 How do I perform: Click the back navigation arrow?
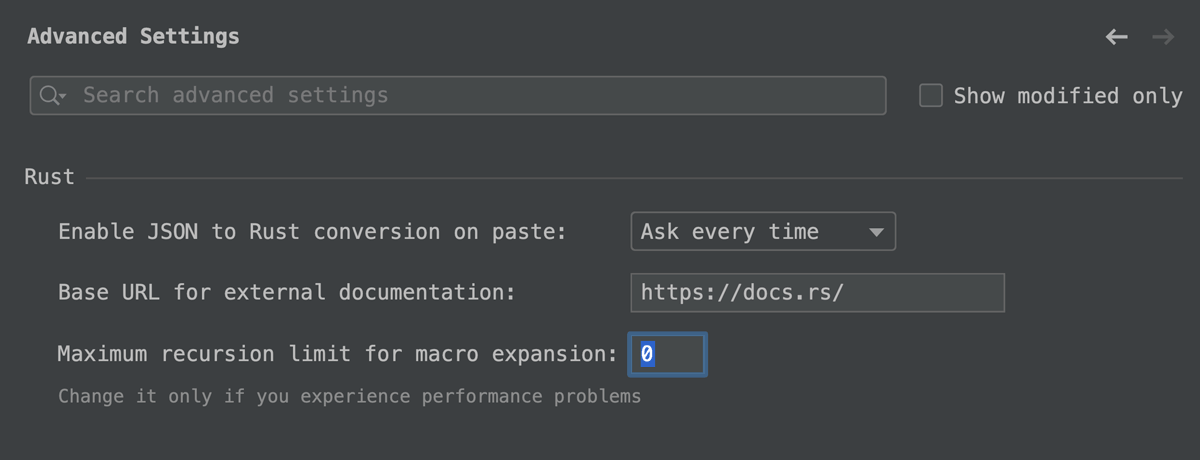click(1116, 37)
